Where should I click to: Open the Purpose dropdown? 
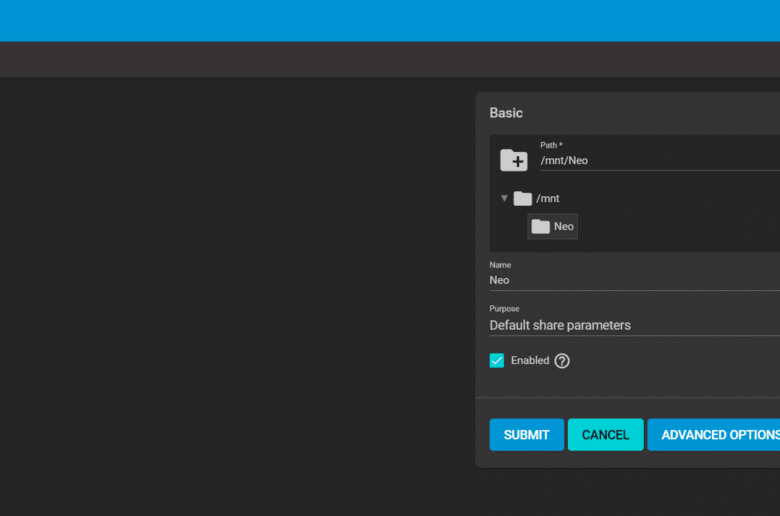tap(635, 325)
